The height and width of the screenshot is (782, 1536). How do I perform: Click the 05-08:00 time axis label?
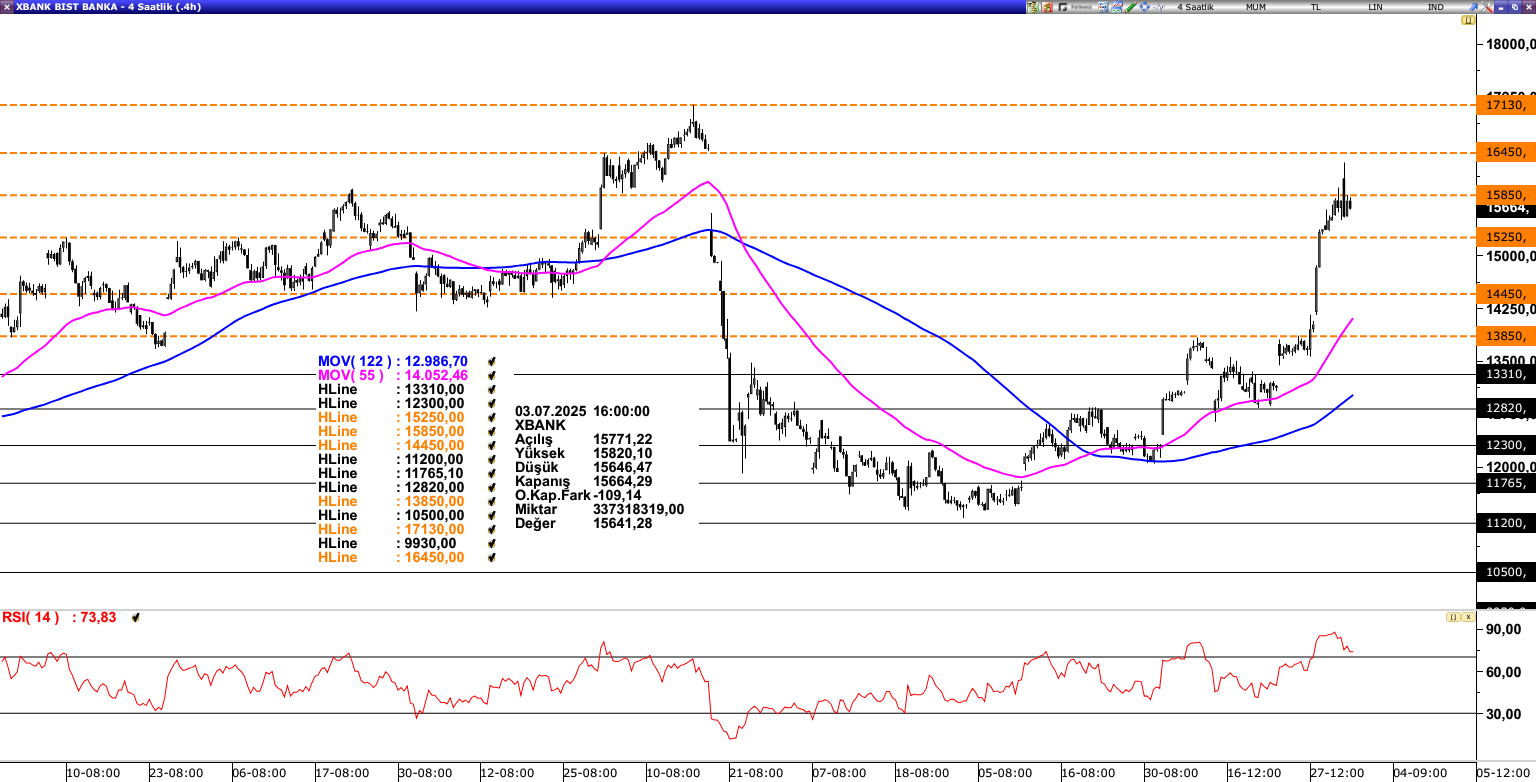[x=1005, y=773]
